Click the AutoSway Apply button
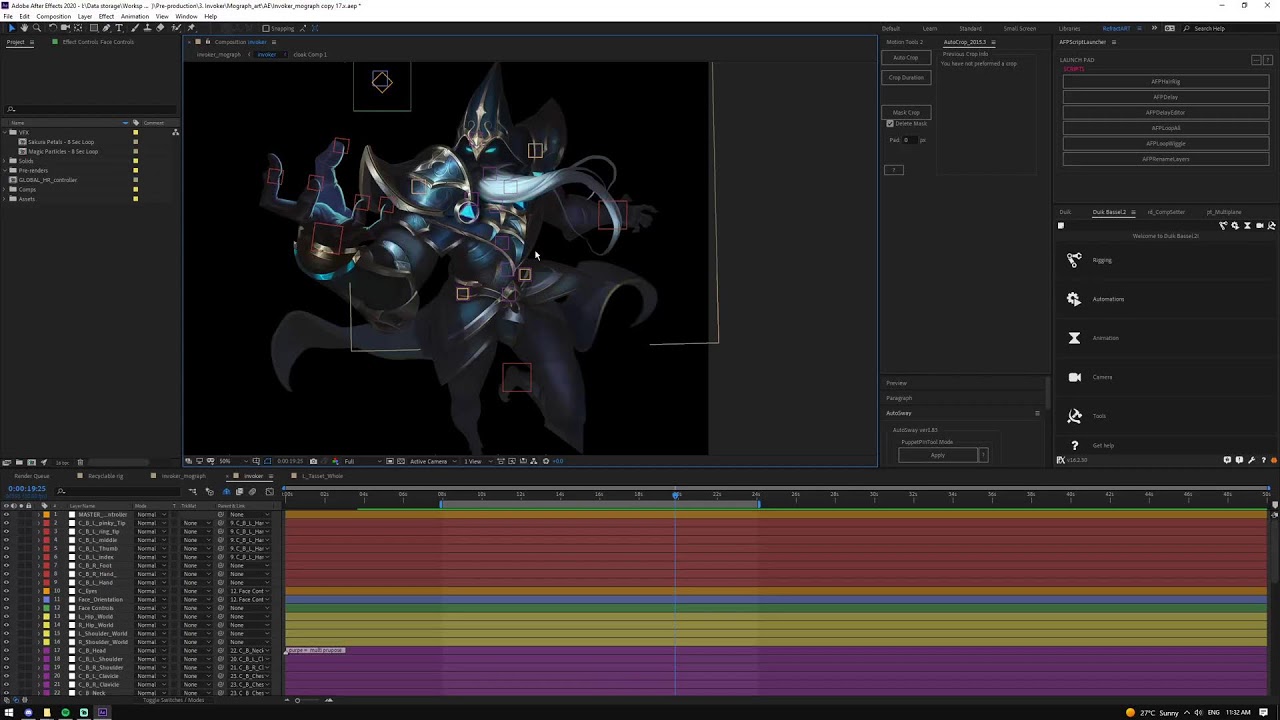The height and width of the screenshot is (720, 1280). [938, 455]
